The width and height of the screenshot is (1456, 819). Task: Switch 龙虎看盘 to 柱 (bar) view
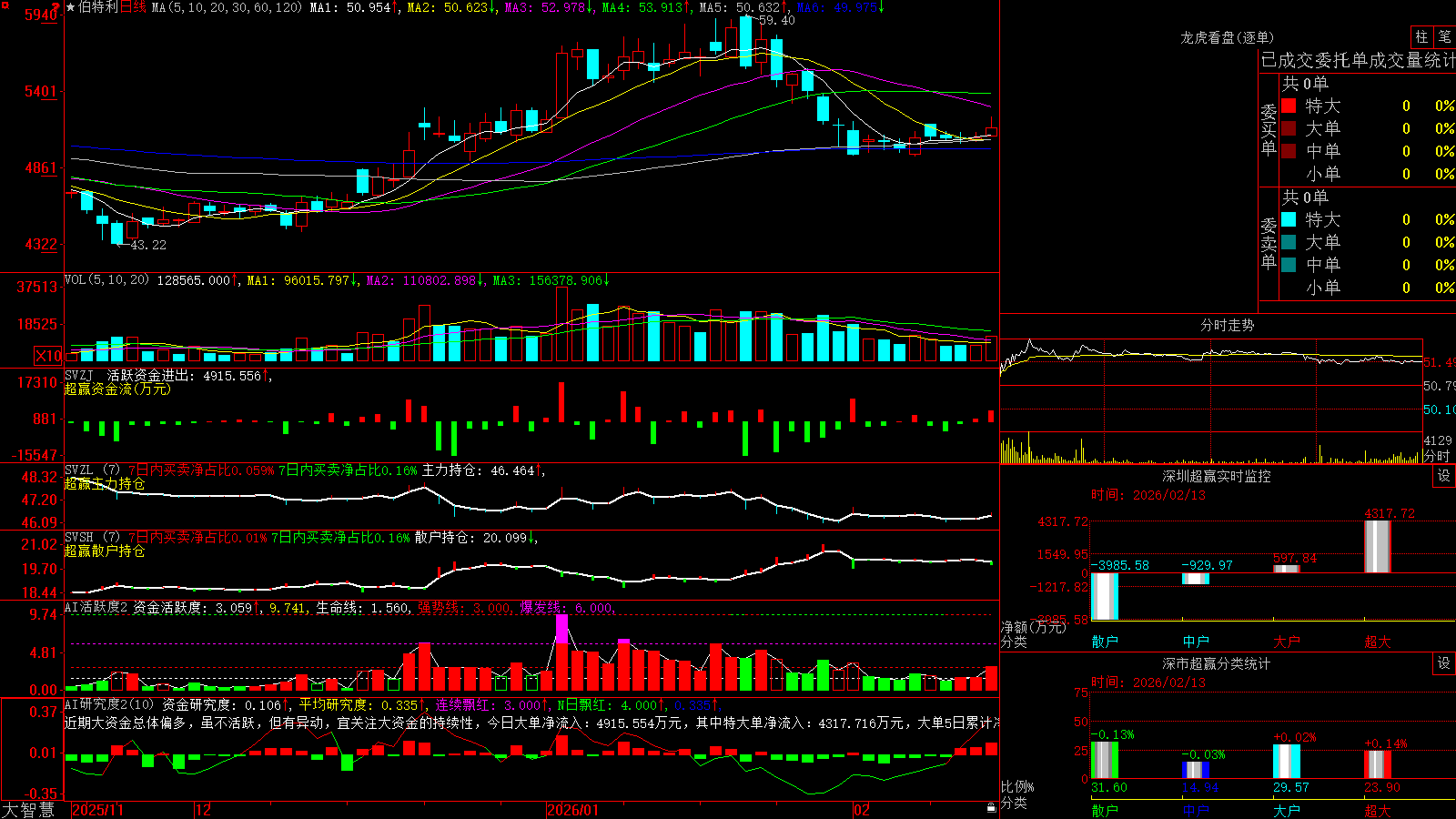coord(1421,37)
